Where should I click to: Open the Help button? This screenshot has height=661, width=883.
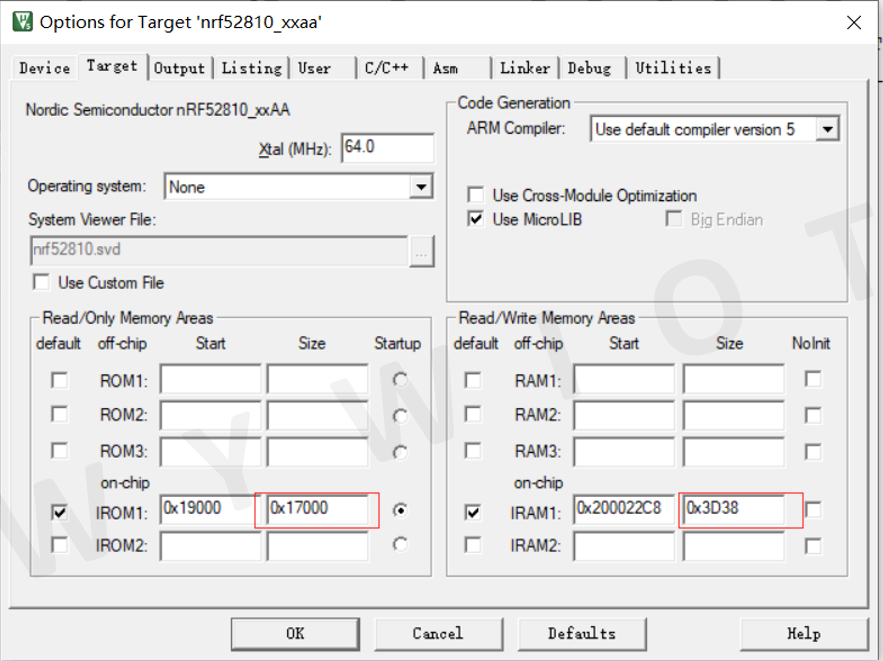coord(804,633)
